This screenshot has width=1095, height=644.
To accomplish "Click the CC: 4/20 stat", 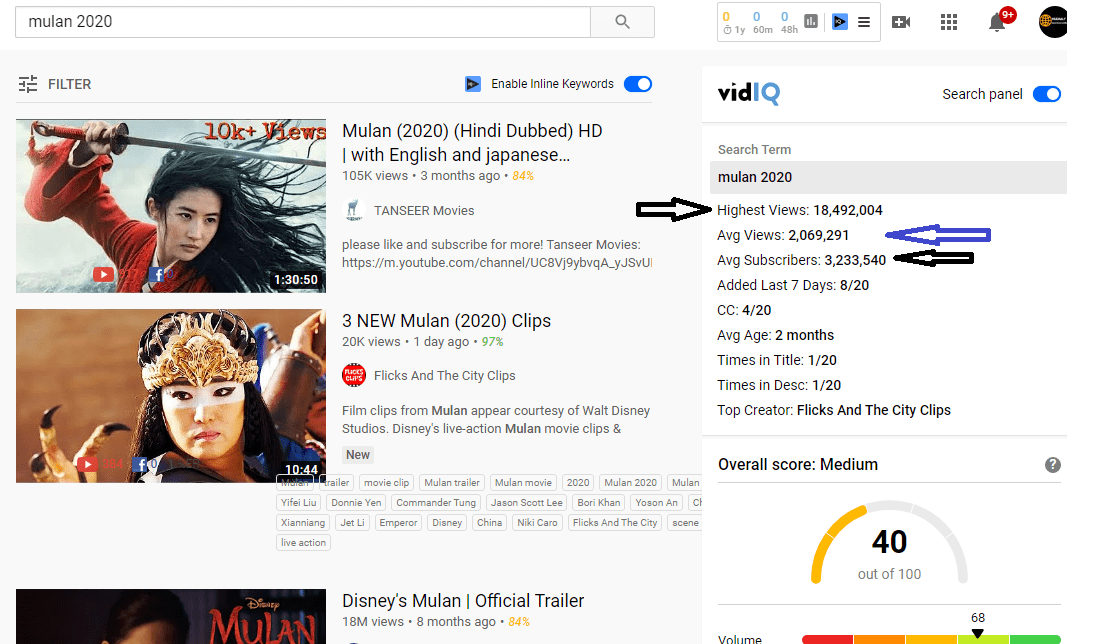I will click(744, 311).
